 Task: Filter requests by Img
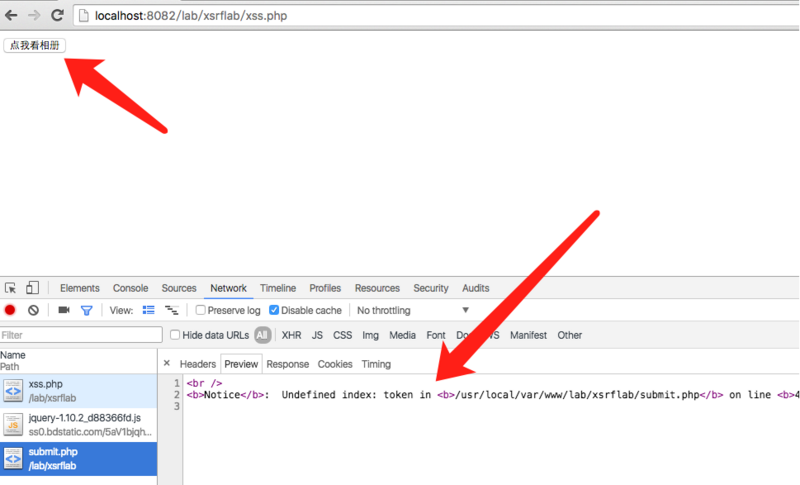[370, 335]
